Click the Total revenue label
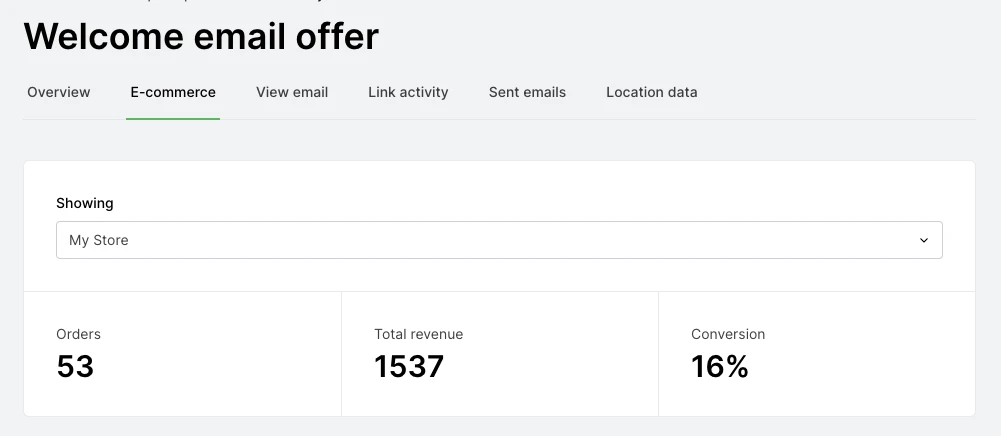The image size is (1001, 436). 418,334
